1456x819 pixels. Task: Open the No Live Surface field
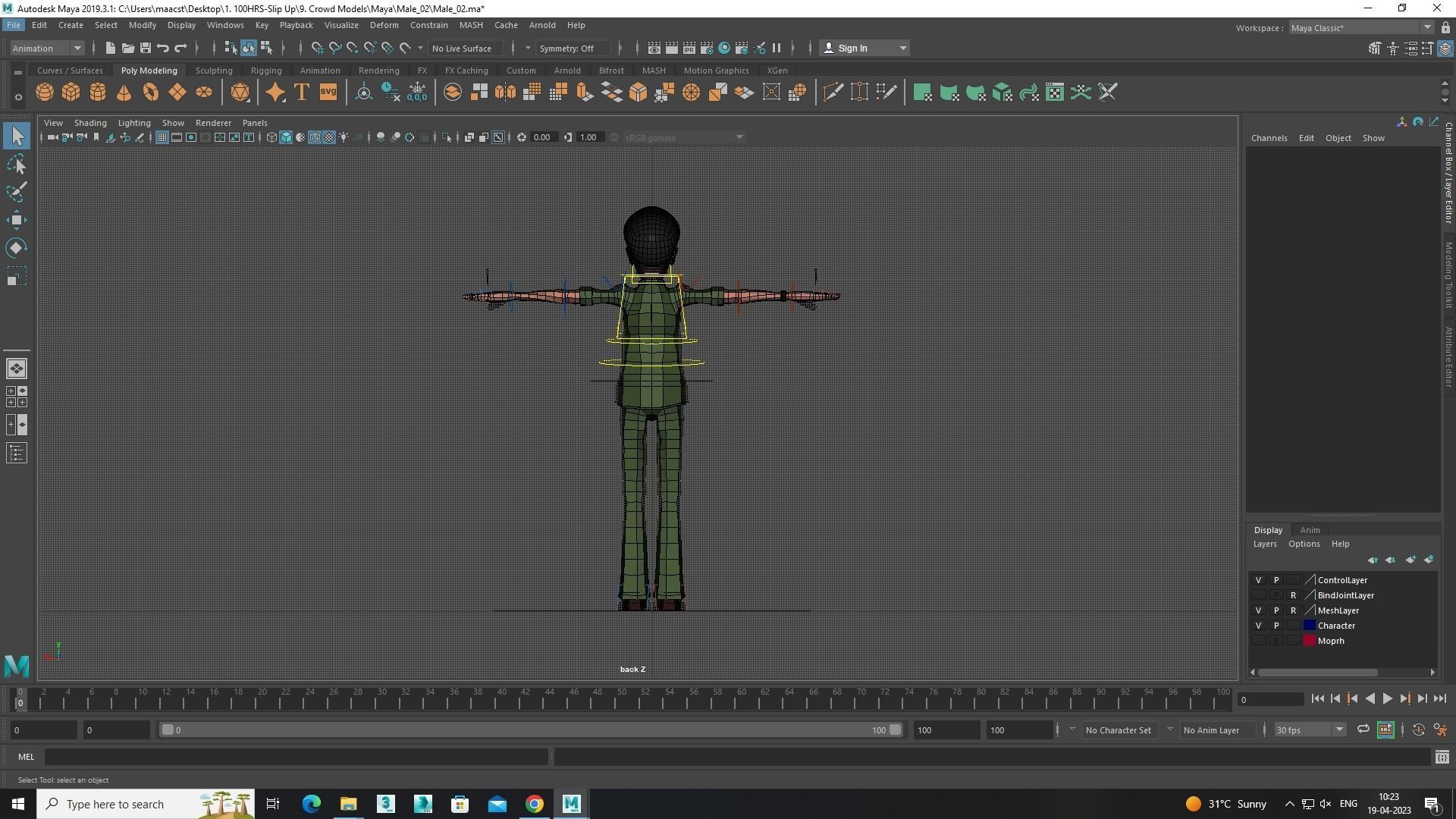pyautogui.click(x=464, y=48)
